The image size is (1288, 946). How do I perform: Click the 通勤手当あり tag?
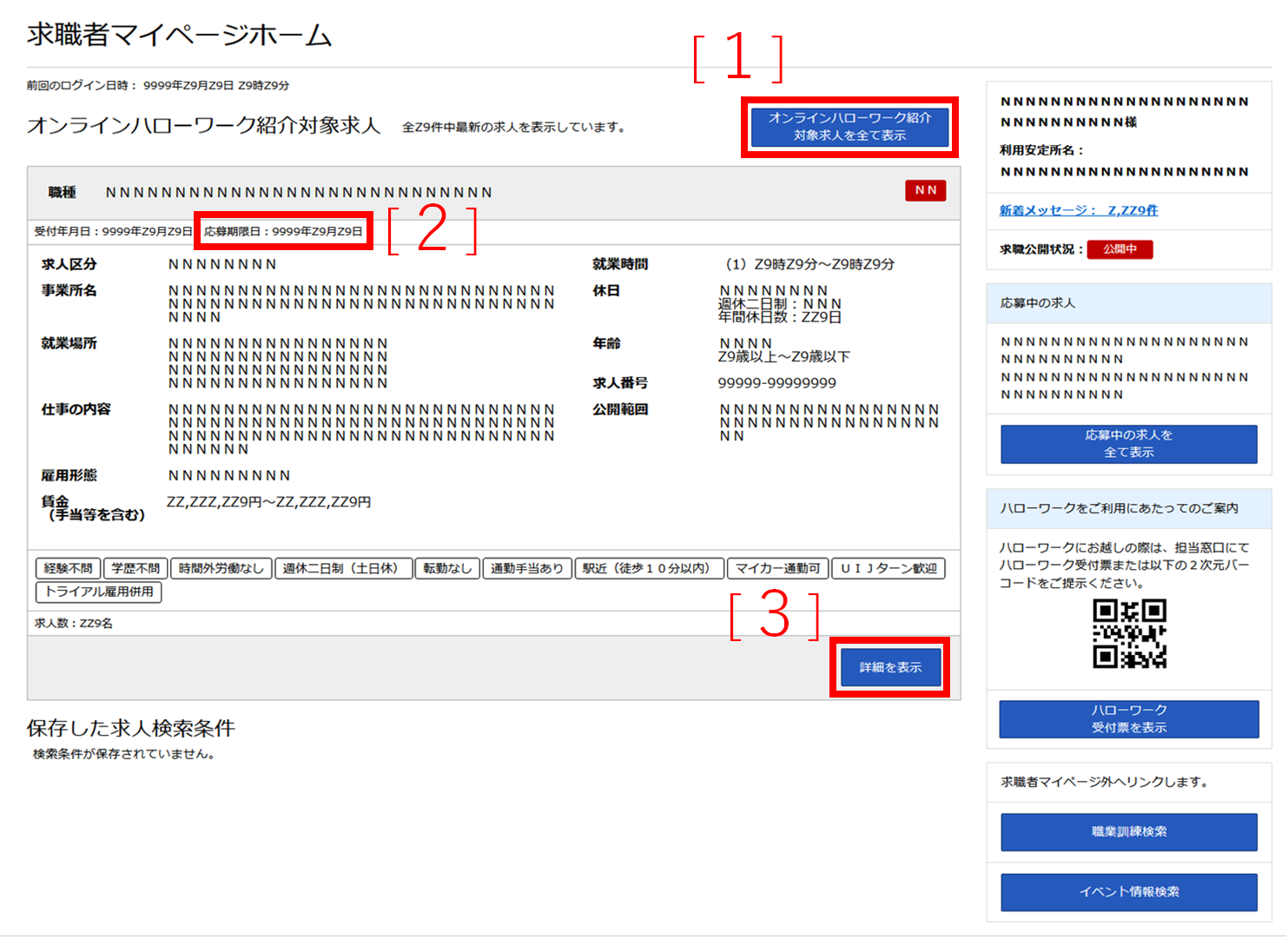point(527,568)
